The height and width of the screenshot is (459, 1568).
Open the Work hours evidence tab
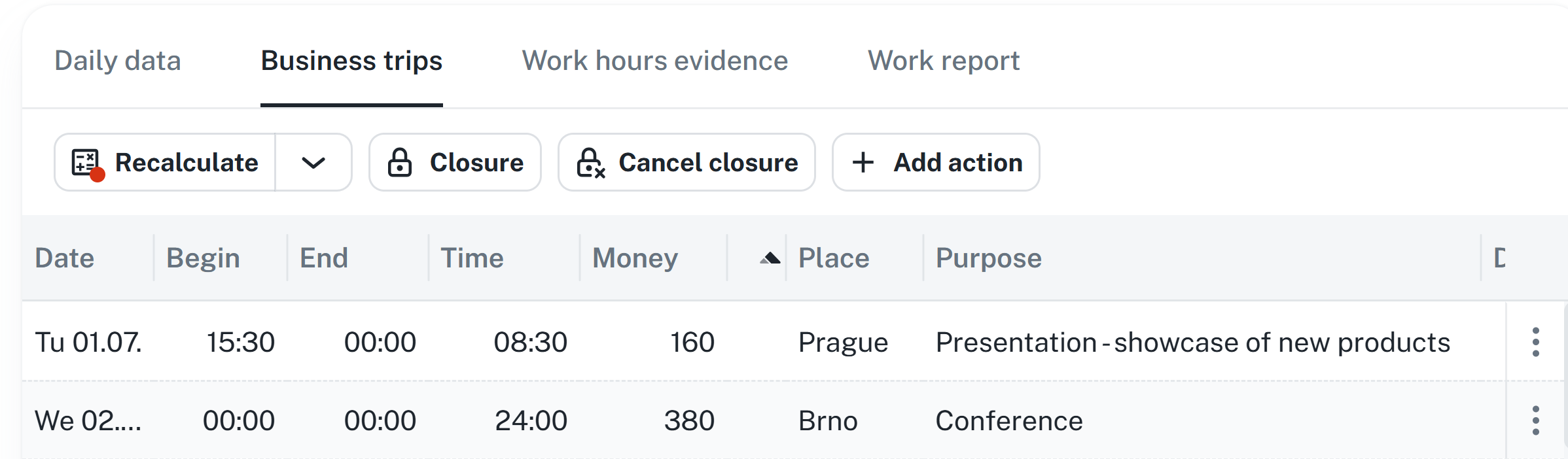[654, 61]
